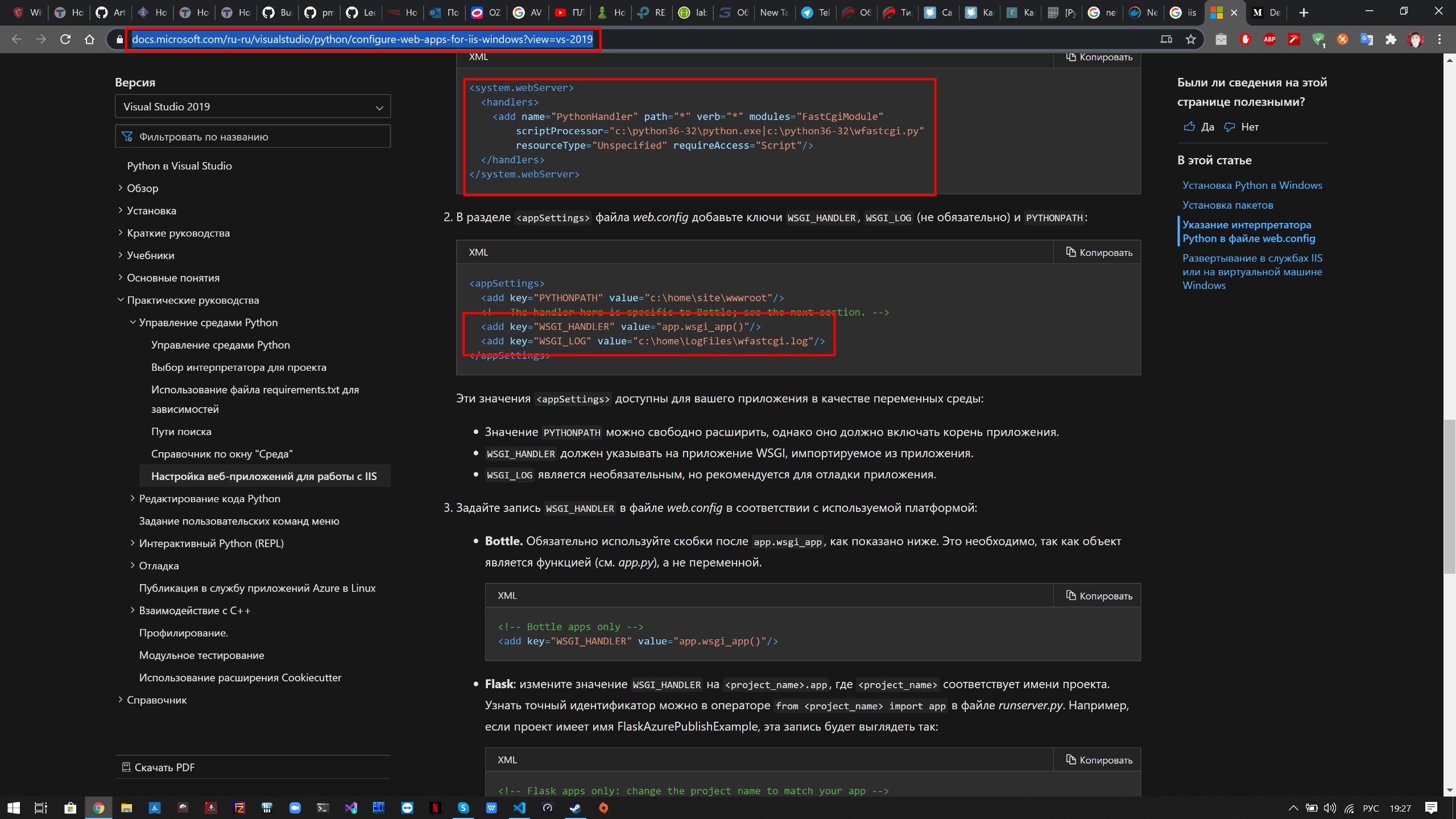Open Chrome three-dot menu

1440,39
